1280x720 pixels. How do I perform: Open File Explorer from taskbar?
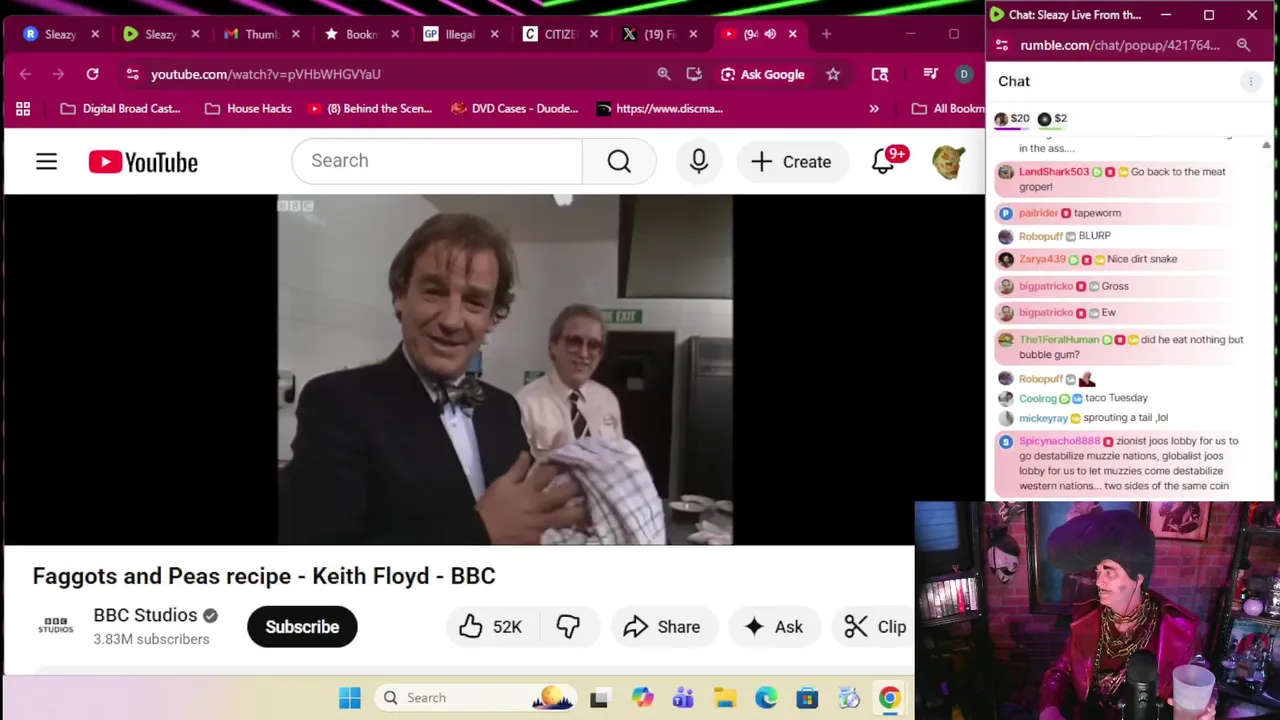coord(725,698)
